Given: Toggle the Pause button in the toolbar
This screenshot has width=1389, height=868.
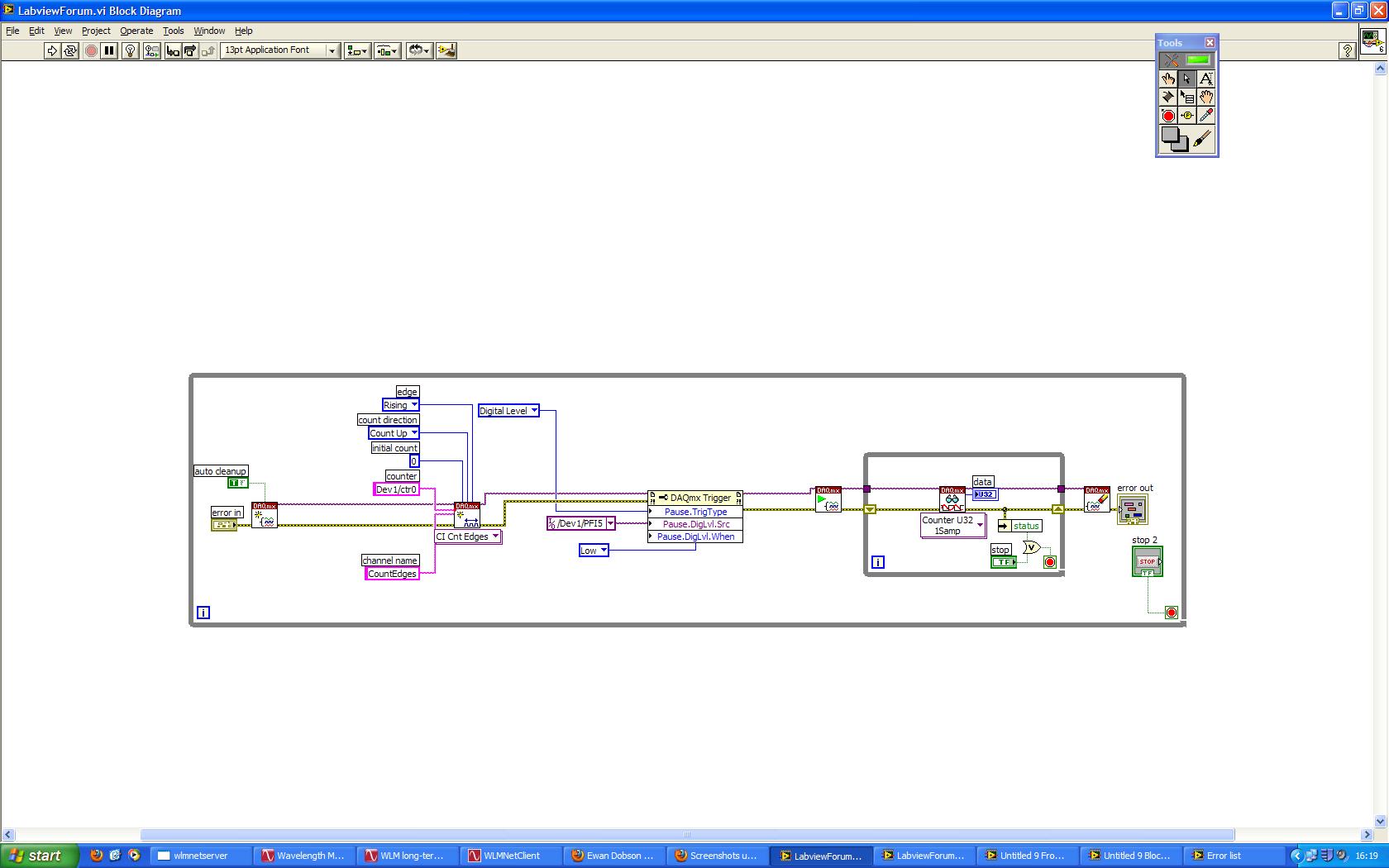Looking at the screenshot, I should click(x=109, y=50).
